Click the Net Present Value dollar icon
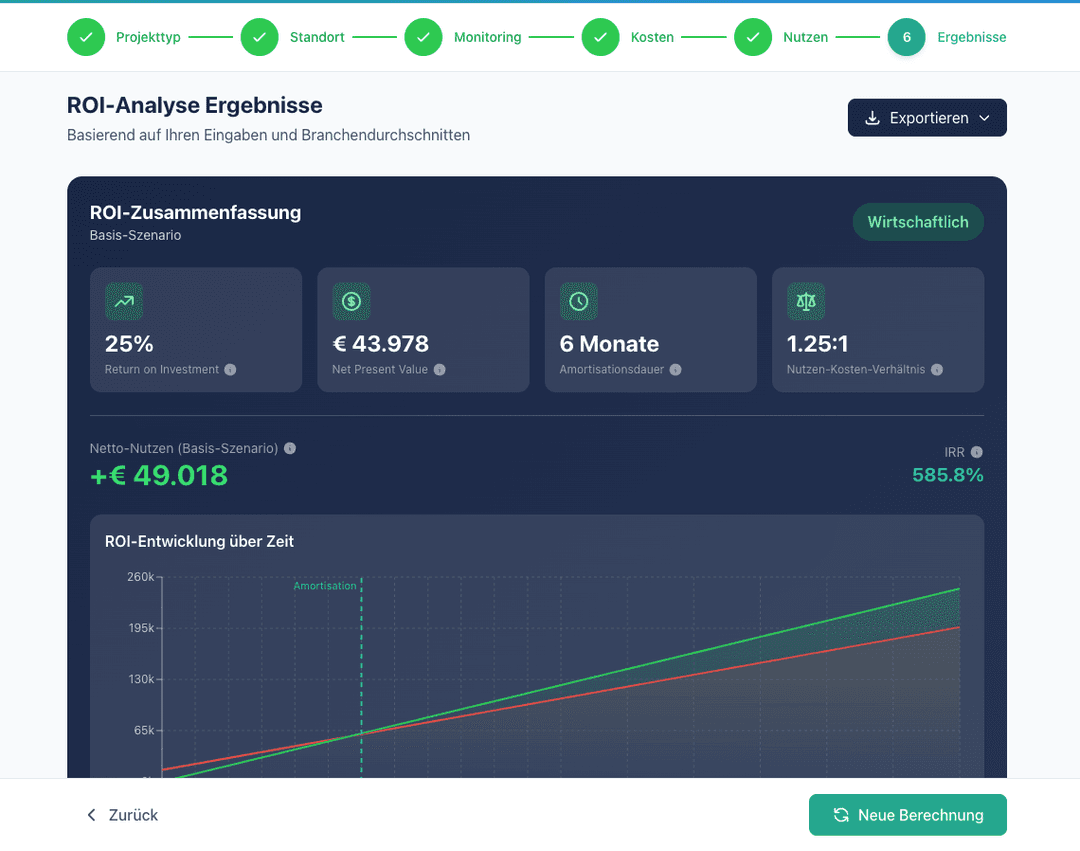The width and height of the screenshot is (1080, 851). click(x=351, y=301)
